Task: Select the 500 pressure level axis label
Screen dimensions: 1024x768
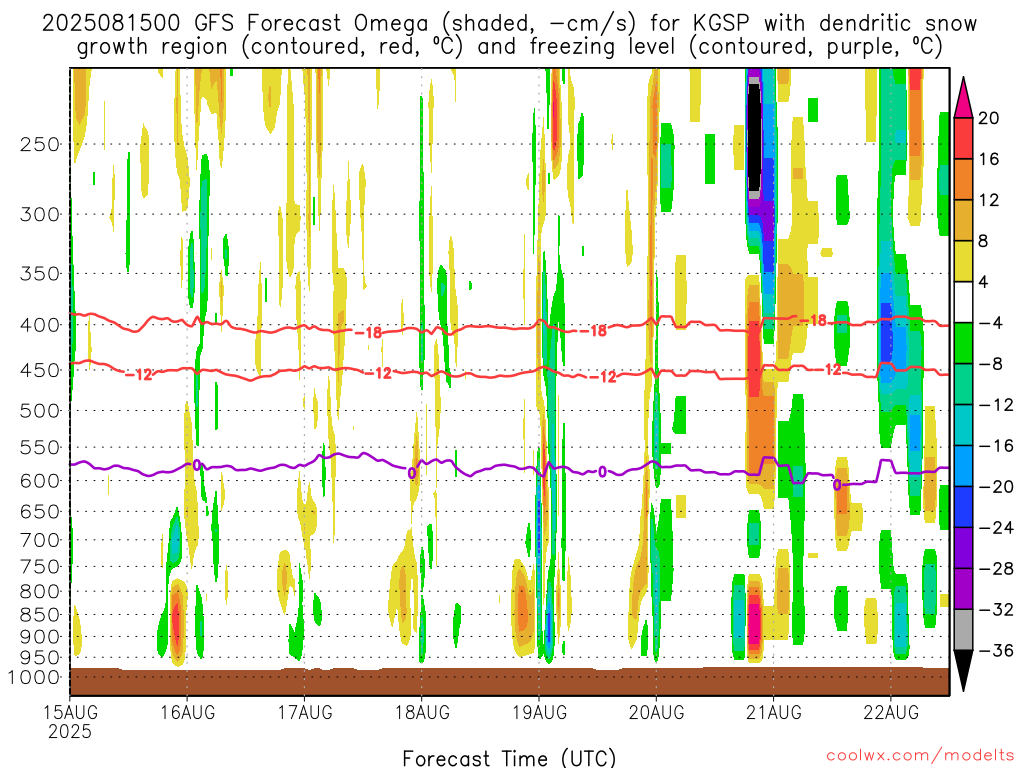Action: [40, 411]
